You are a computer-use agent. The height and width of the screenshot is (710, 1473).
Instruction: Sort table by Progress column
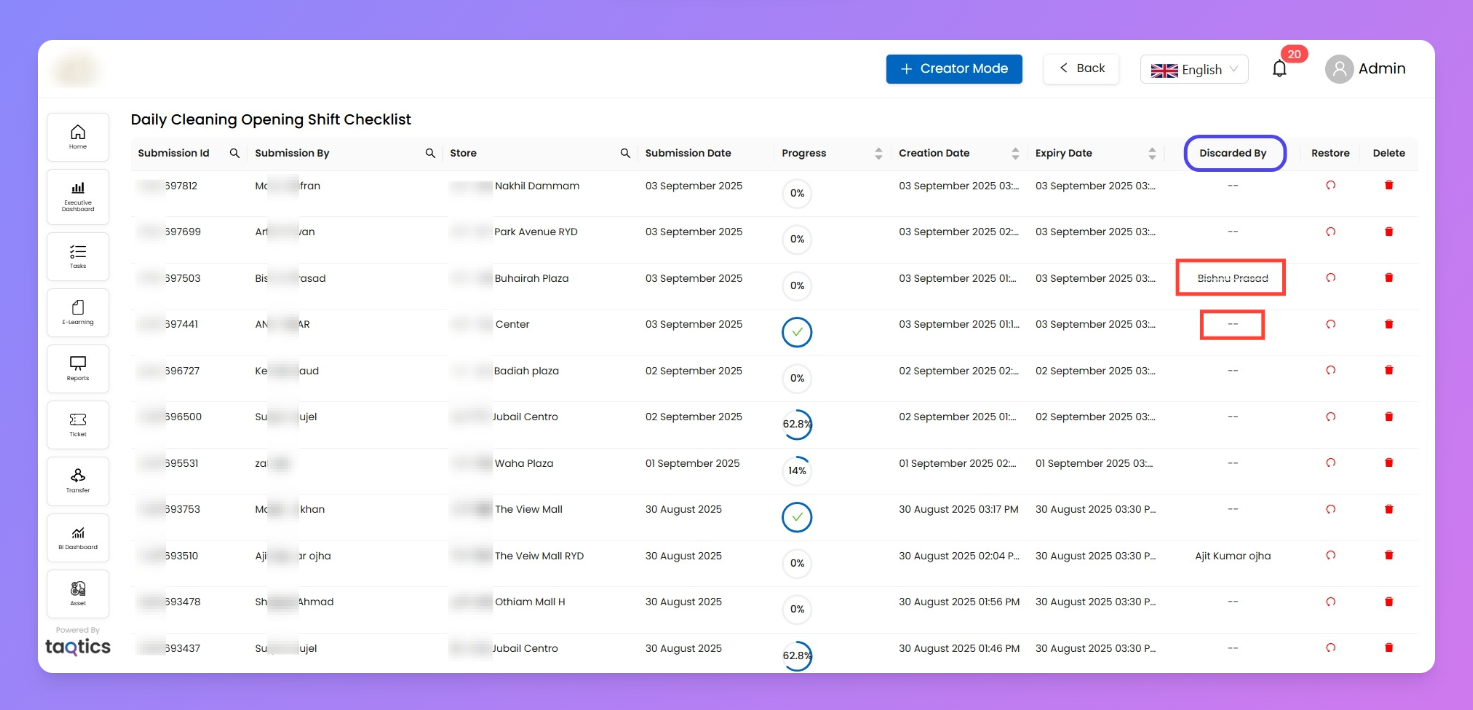tap(878, 153)
